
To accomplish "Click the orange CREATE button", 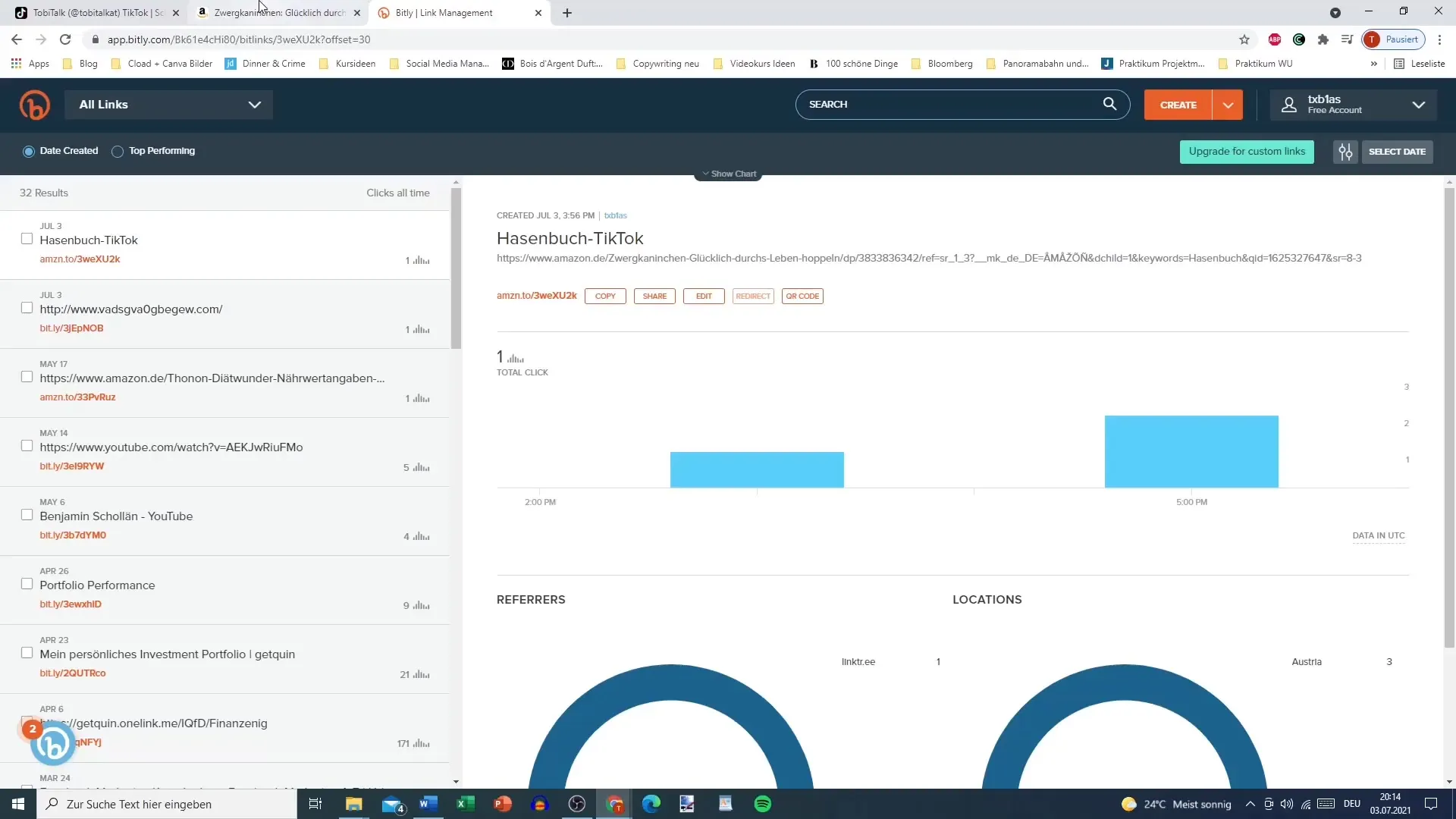I will 1178,105.
